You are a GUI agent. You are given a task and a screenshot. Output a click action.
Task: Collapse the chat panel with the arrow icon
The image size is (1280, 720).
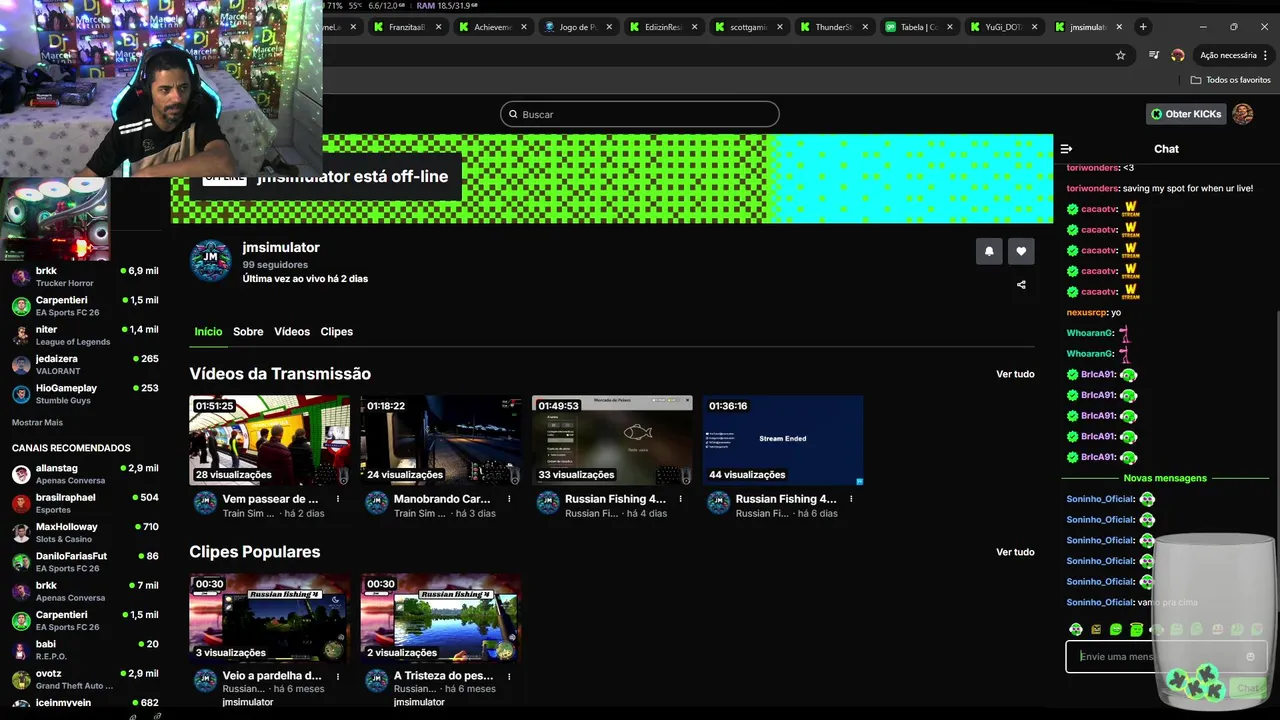tap(1066, 149)
